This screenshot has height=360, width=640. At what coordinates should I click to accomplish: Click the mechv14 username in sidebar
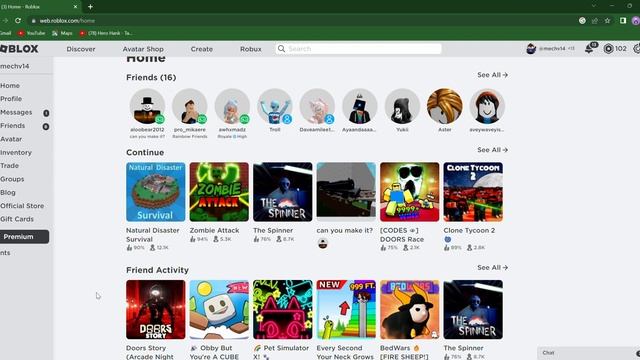pyautogui.click(x=15, y=66)
